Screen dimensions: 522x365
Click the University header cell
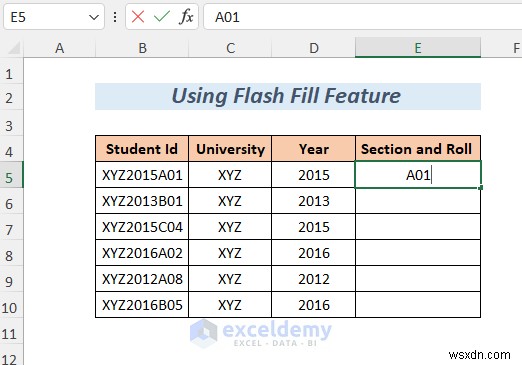point(230,149)
